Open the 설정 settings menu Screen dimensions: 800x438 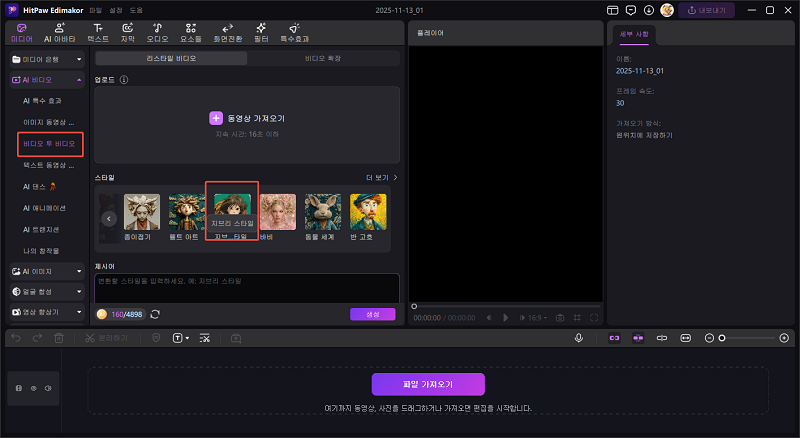tap(116, 10)
